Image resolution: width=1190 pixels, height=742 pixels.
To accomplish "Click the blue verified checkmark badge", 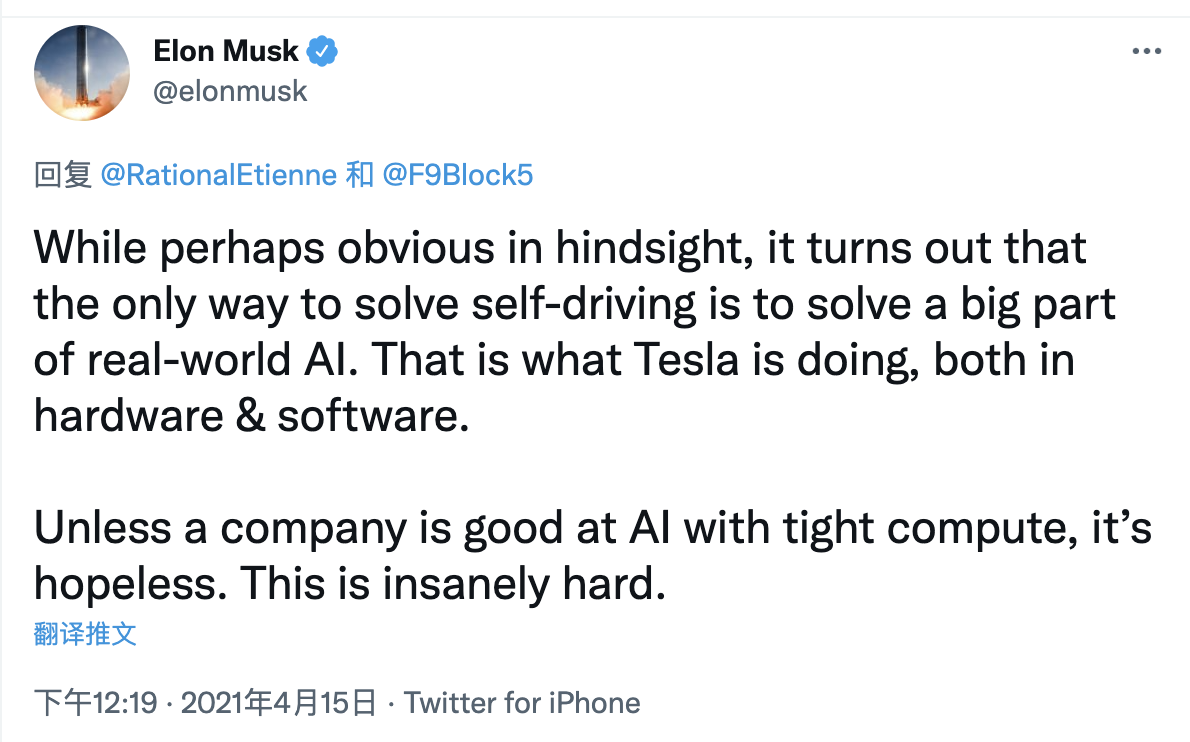I will click(324, 50).
